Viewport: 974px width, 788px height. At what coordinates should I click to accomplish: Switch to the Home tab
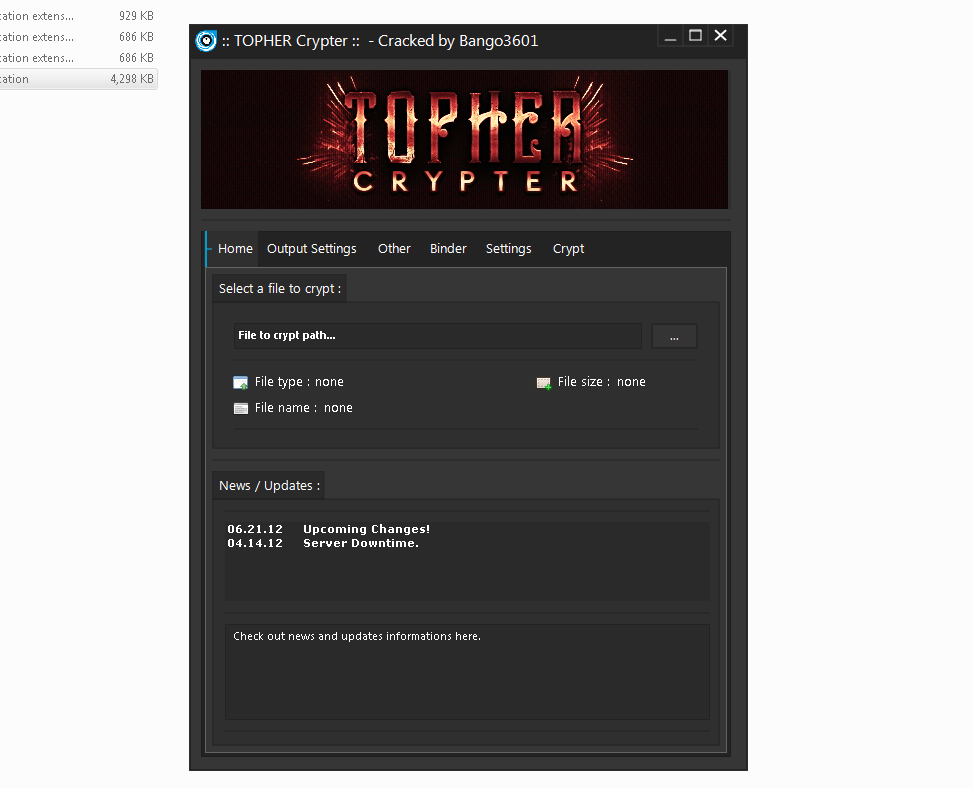pos(235,249)
